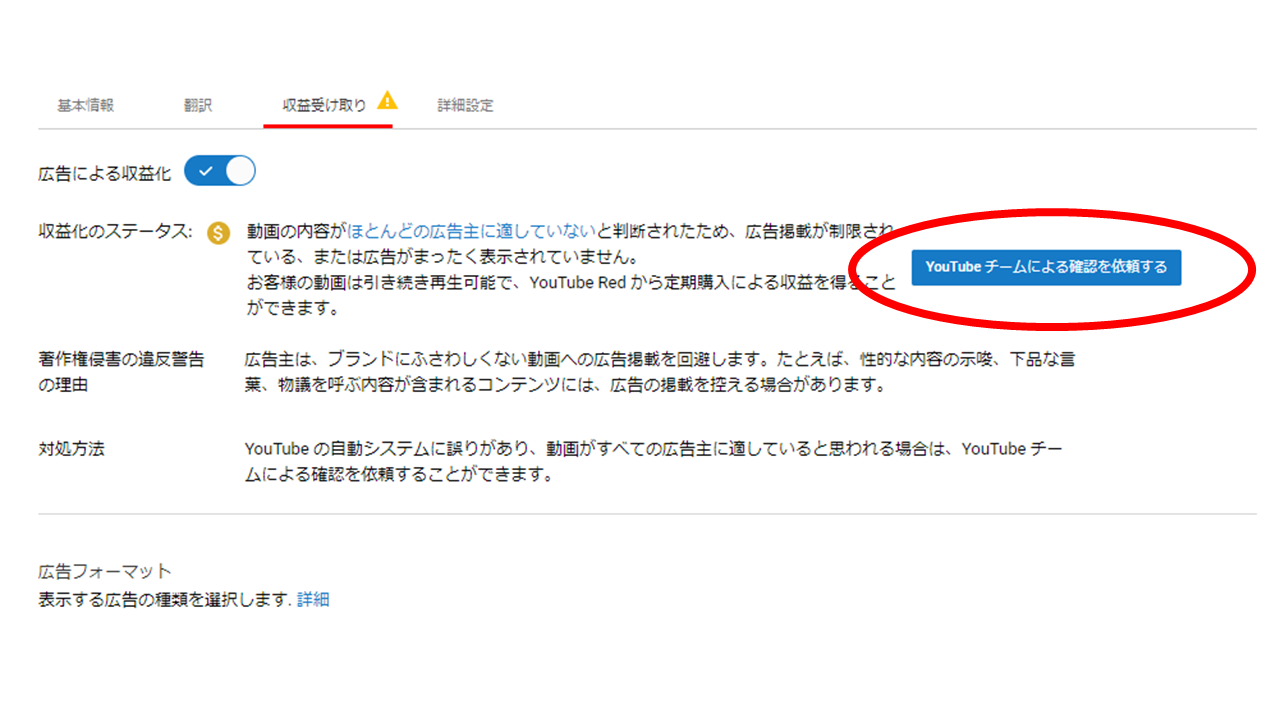Go to the 詳細設定 tab
The height and width of the screenshot is (720, 1280).
pyautogui.click(x=466, y=104)
